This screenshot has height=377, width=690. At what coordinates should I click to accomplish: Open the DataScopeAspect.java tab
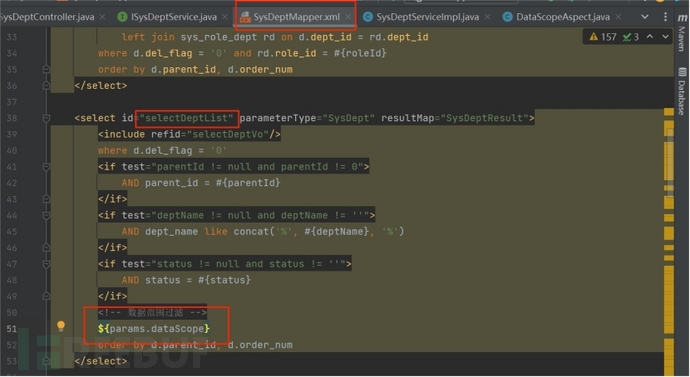point(563,17)
